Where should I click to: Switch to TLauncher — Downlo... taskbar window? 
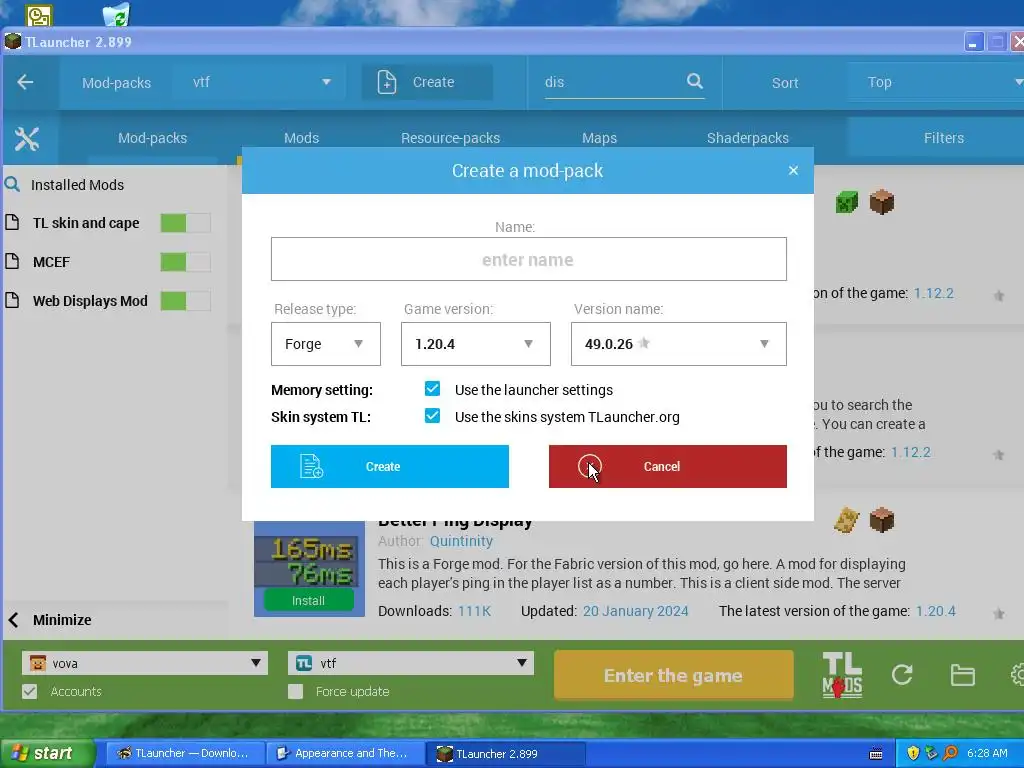(184, 753)
